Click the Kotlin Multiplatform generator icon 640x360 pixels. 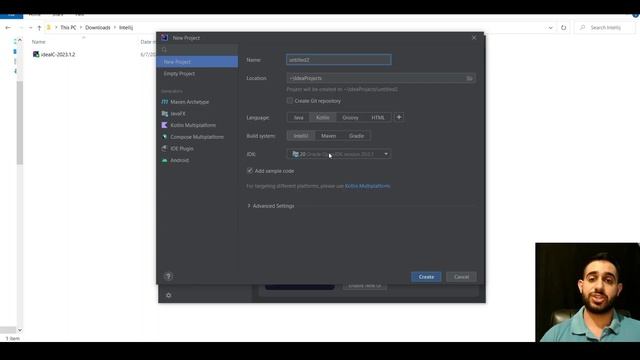(x=164, y=125)
